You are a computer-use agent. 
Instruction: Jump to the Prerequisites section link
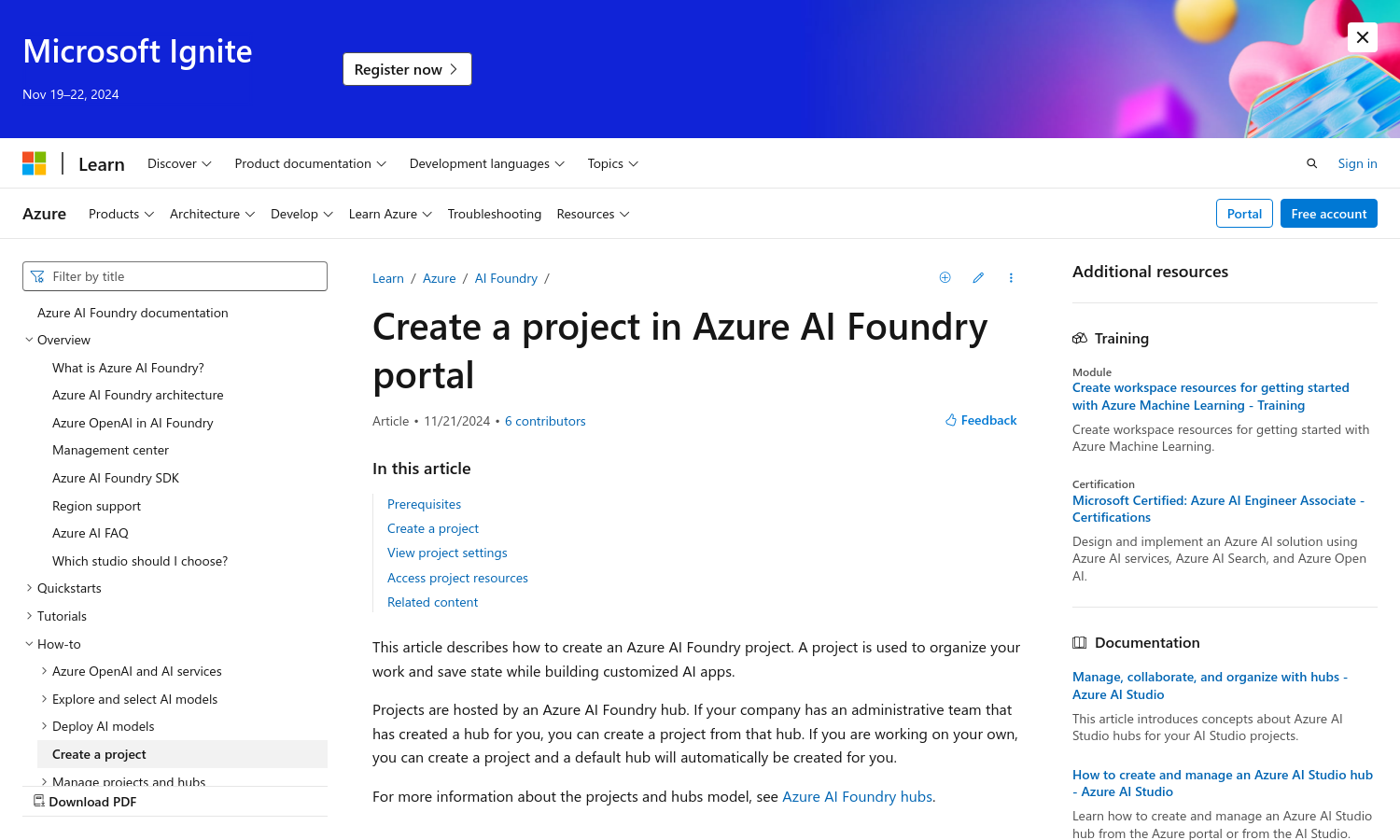(x=424, y=504)
